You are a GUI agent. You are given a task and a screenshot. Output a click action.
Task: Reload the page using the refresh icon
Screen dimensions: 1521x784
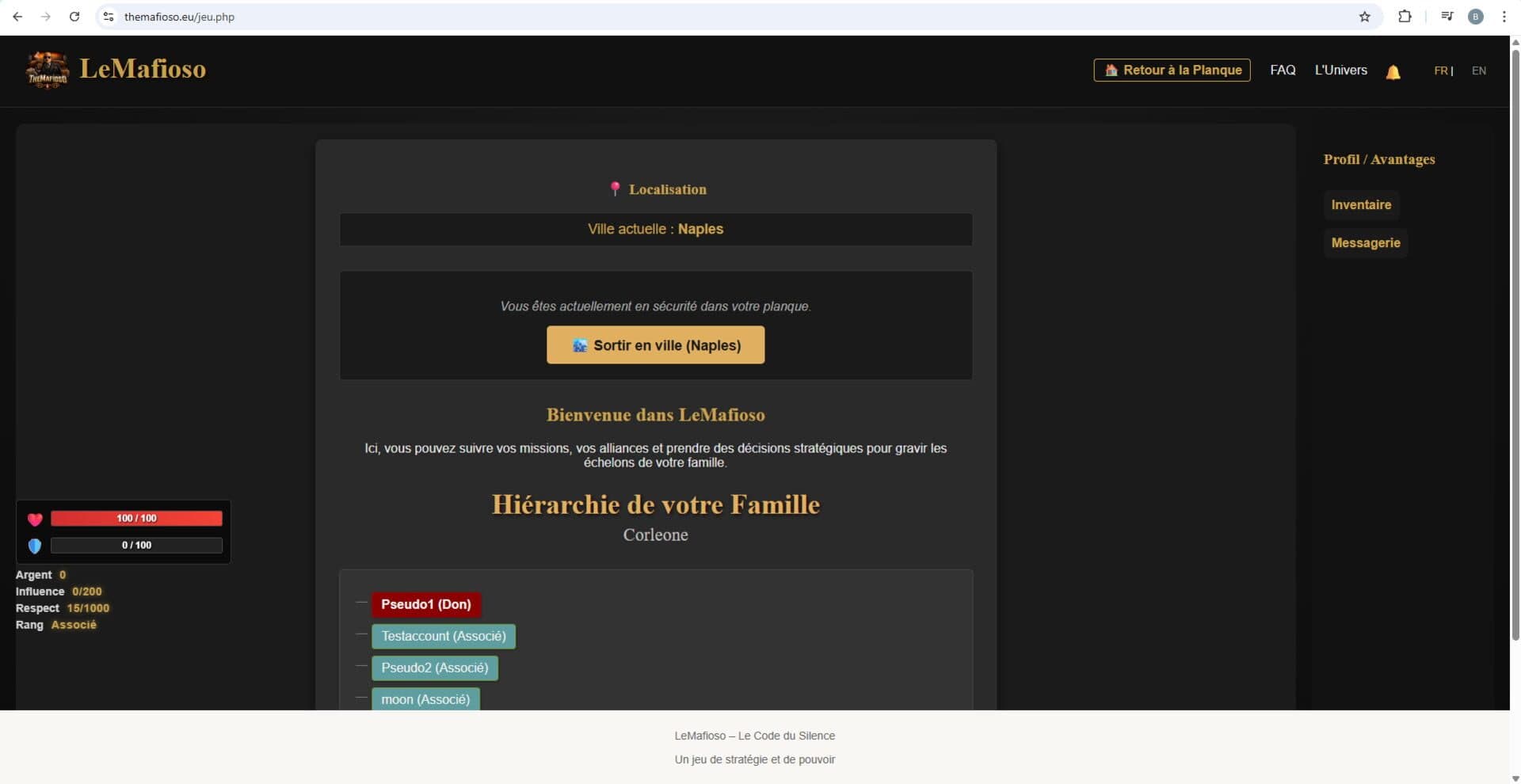click(74, 17)
